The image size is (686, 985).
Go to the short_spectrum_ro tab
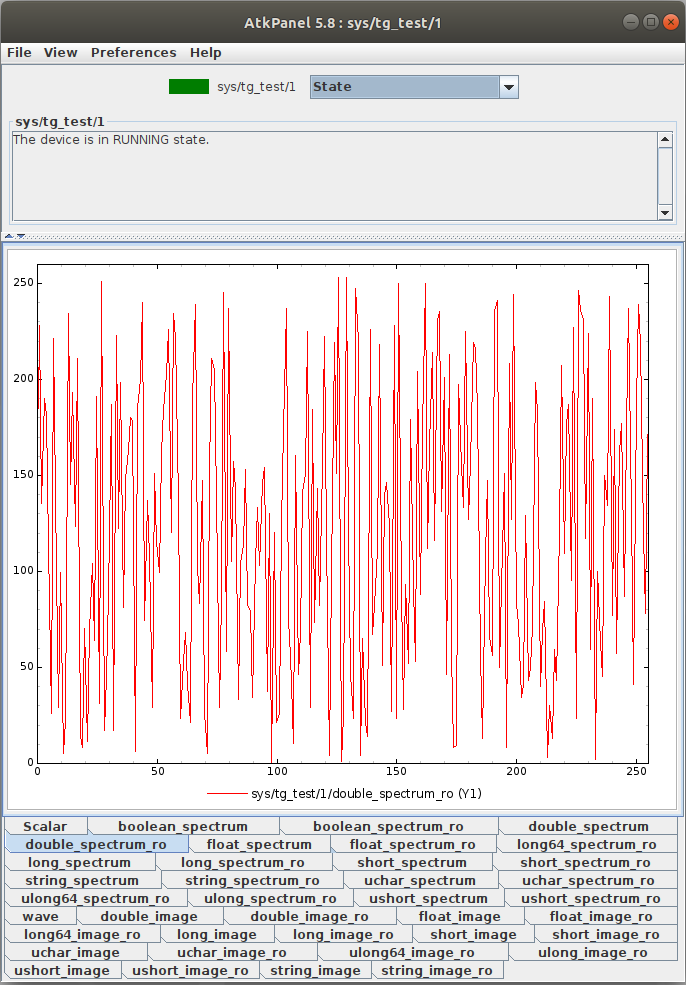tap(585, 863)
